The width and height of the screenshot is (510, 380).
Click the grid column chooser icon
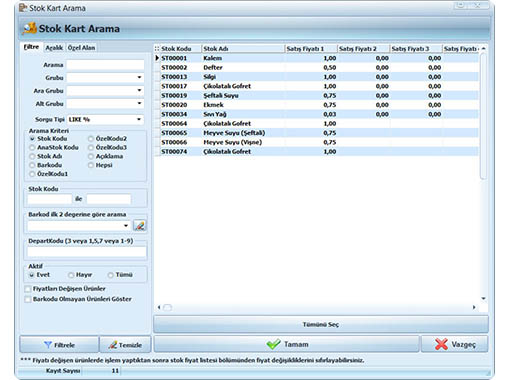[x=157, y=49]
